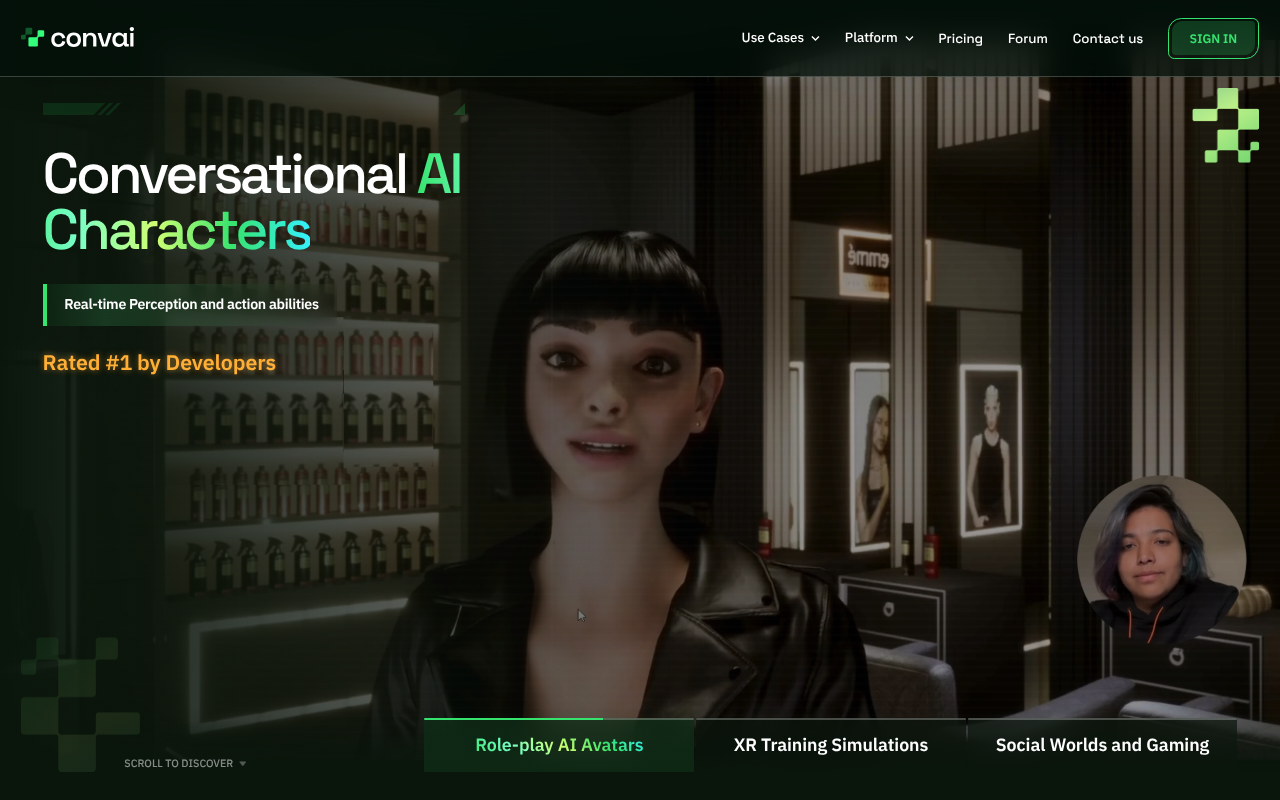
Task: Click the down arrow beside Scroll to Discover
Action: click(243, 764)
